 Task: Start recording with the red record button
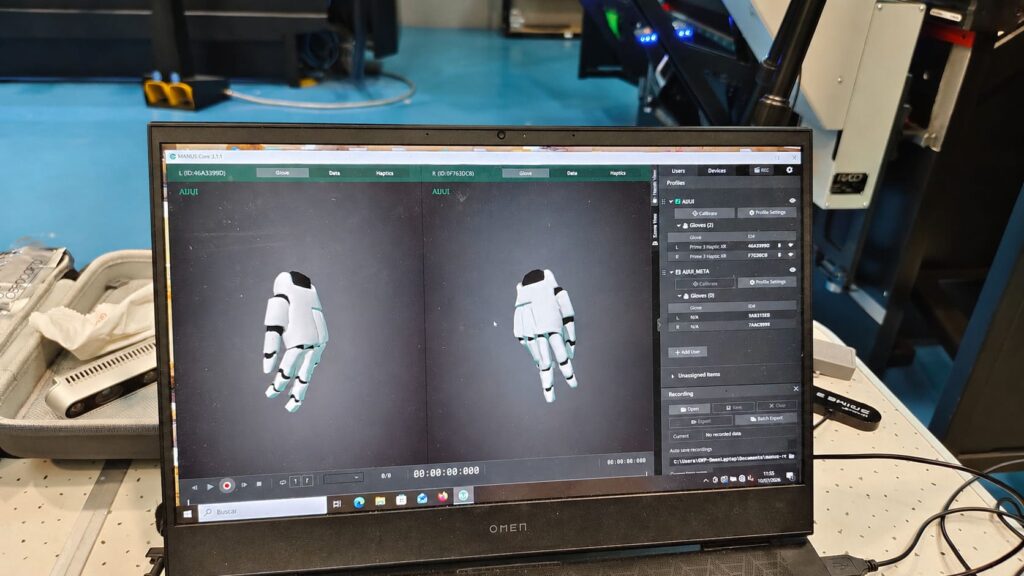coord(227,485)
